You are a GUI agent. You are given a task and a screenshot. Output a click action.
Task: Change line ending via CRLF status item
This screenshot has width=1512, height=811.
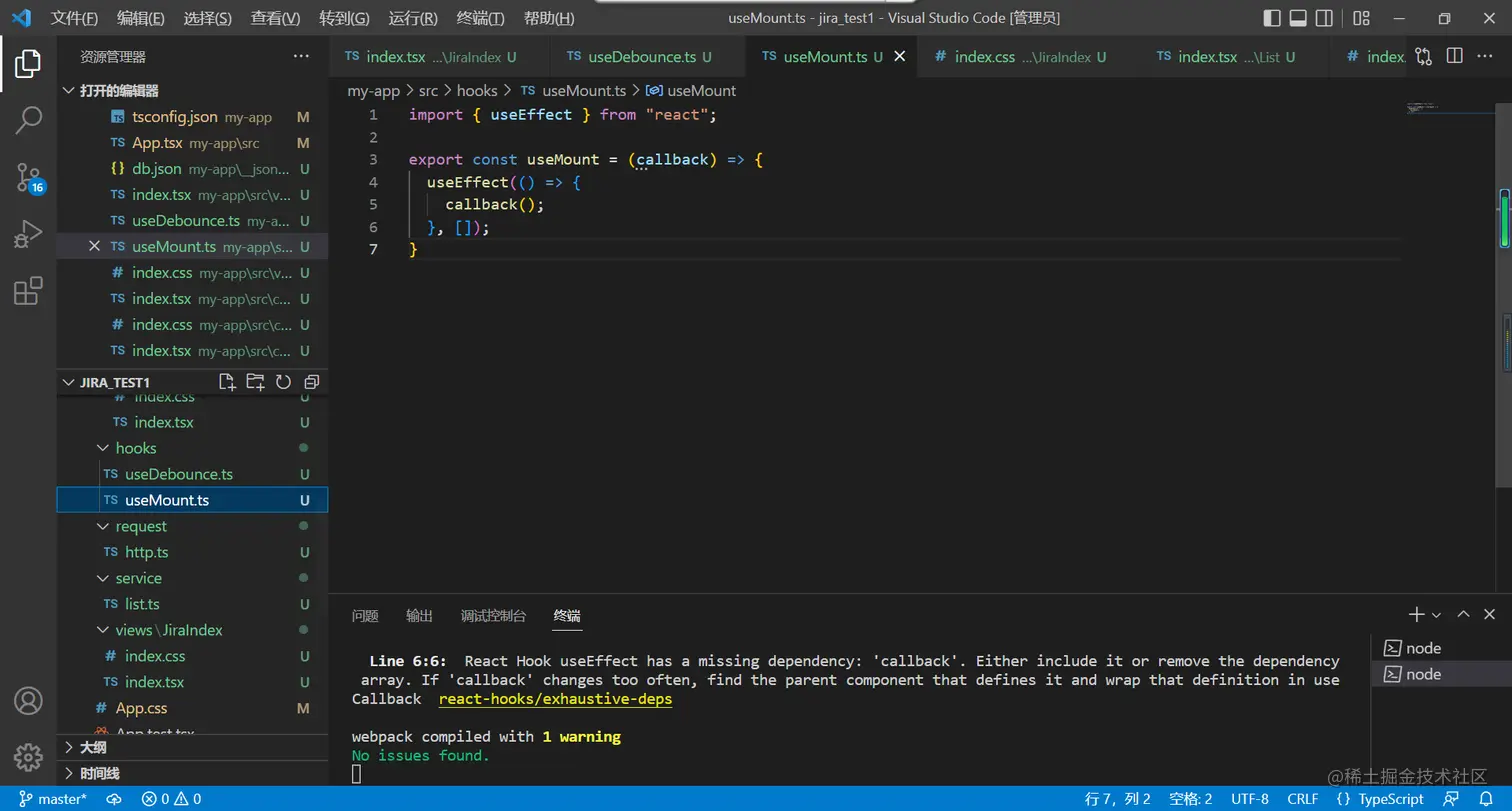1303,799
